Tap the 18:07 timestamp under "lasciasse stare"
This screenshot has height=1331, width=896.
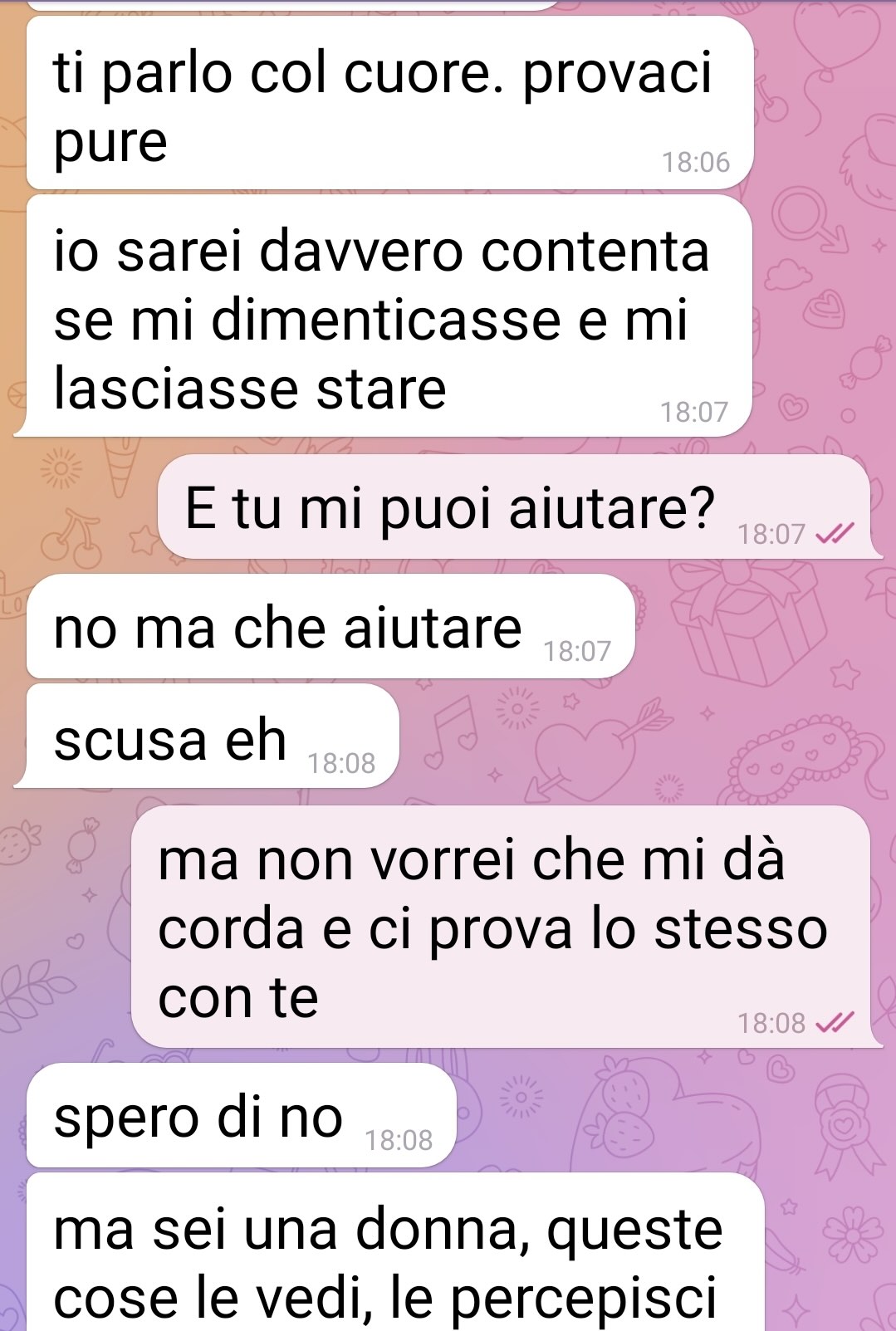(694, 412)
